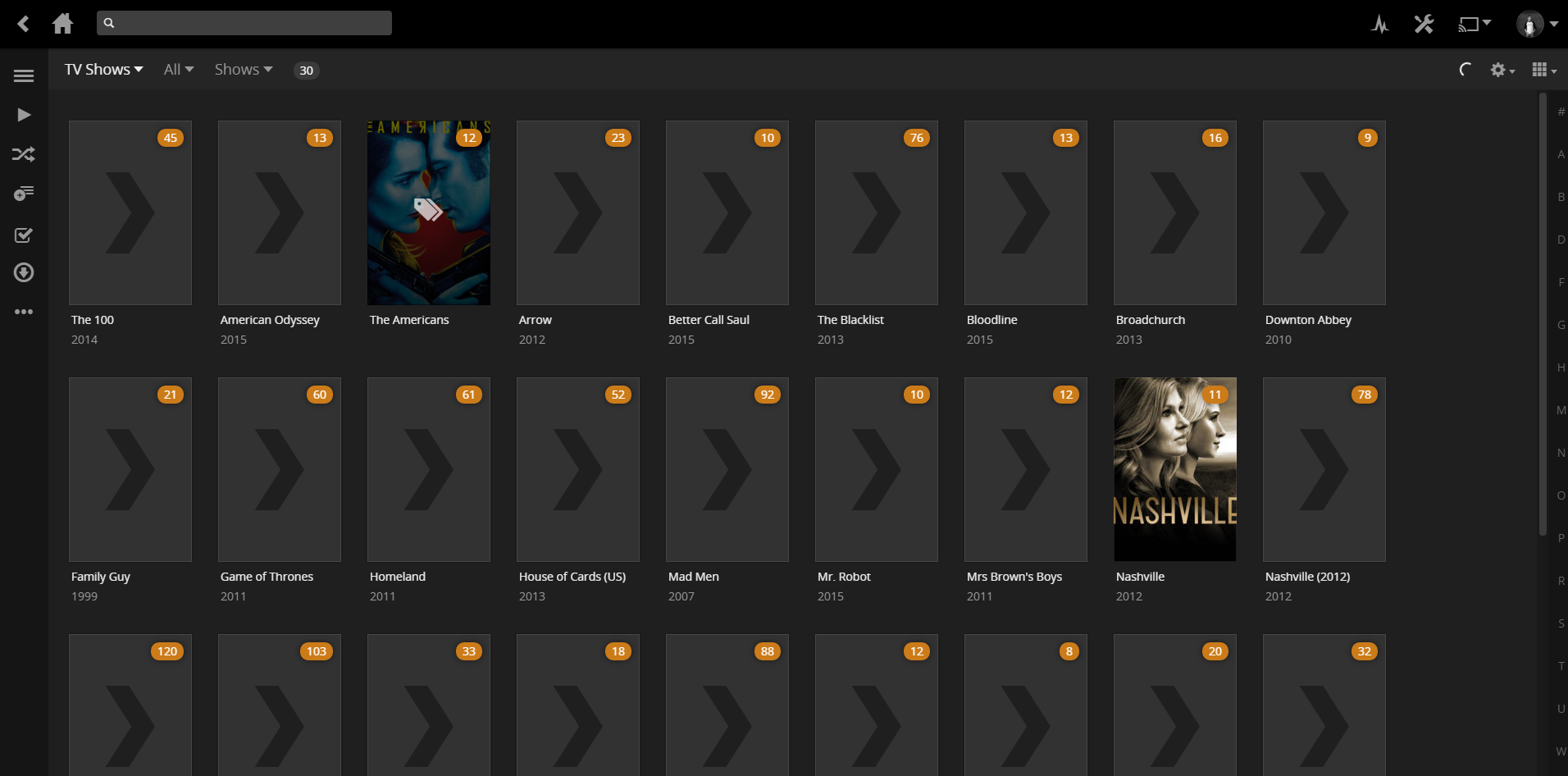Focus the search box in the top bar
Viewport: 1568px width, 776px height.
(244, 23)
